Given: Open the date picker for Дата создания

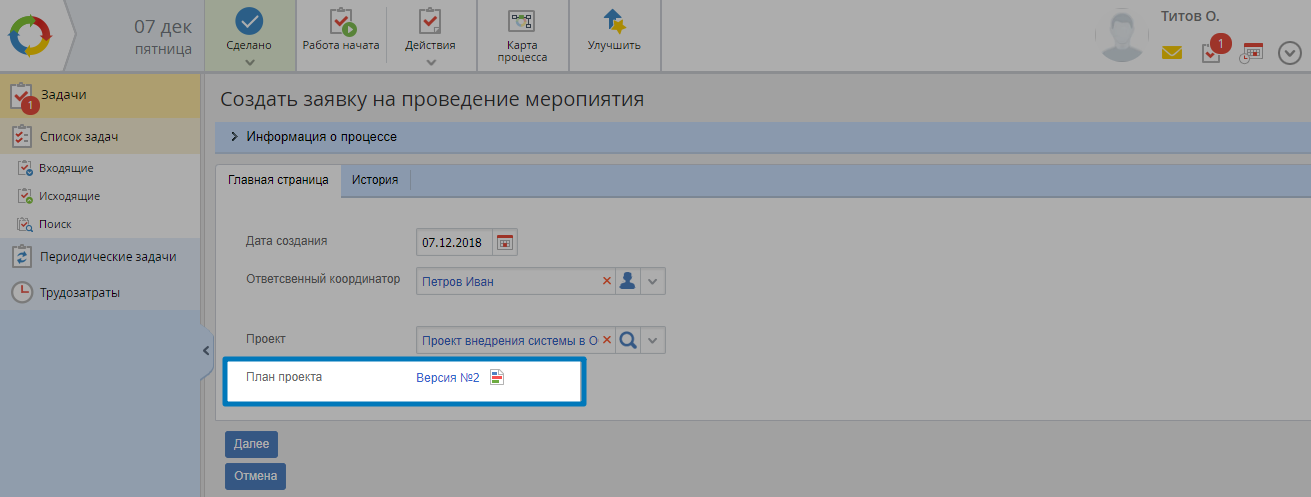Looking at the screenshot, I should click(x=505, y=242).
